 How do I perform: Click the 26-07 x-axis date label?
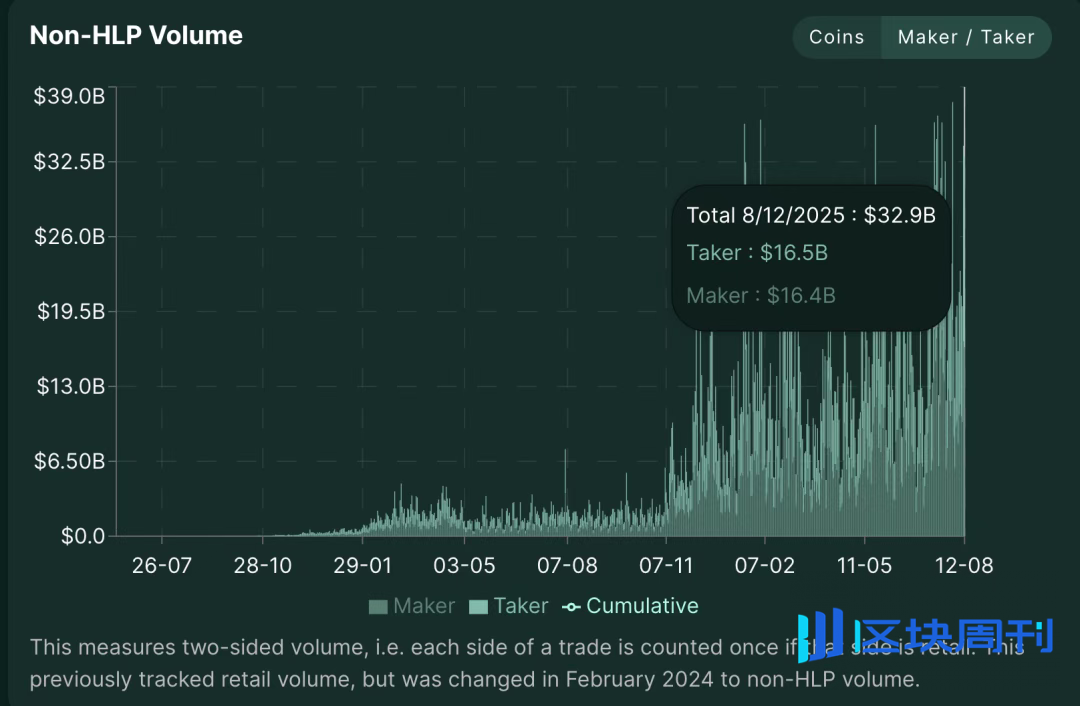(x=161, y=565)
